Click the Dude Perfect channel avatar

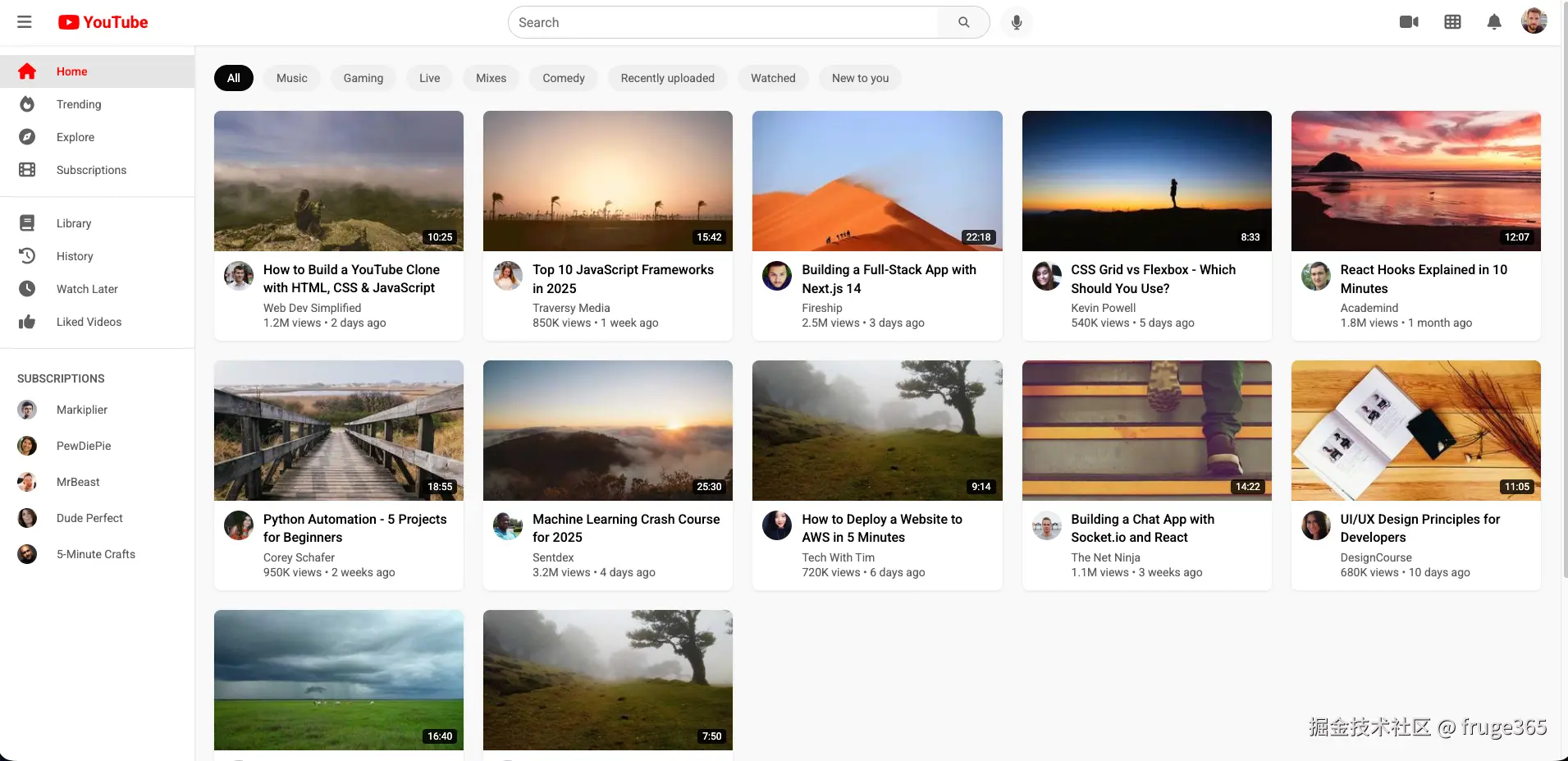pos(27,518)
